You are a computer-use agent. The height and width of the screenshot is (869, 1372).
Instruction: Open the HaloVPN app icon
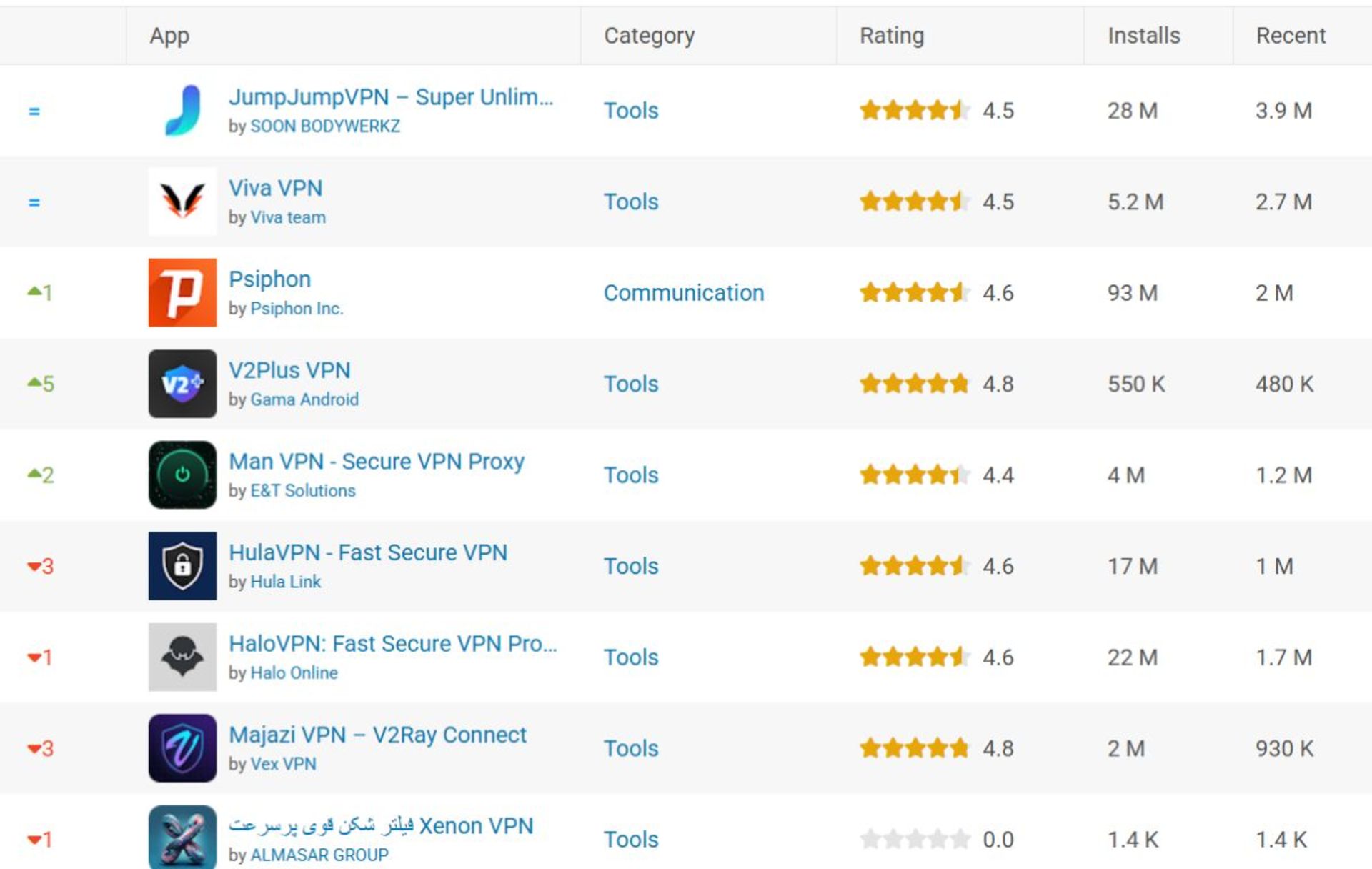[182, 657]
